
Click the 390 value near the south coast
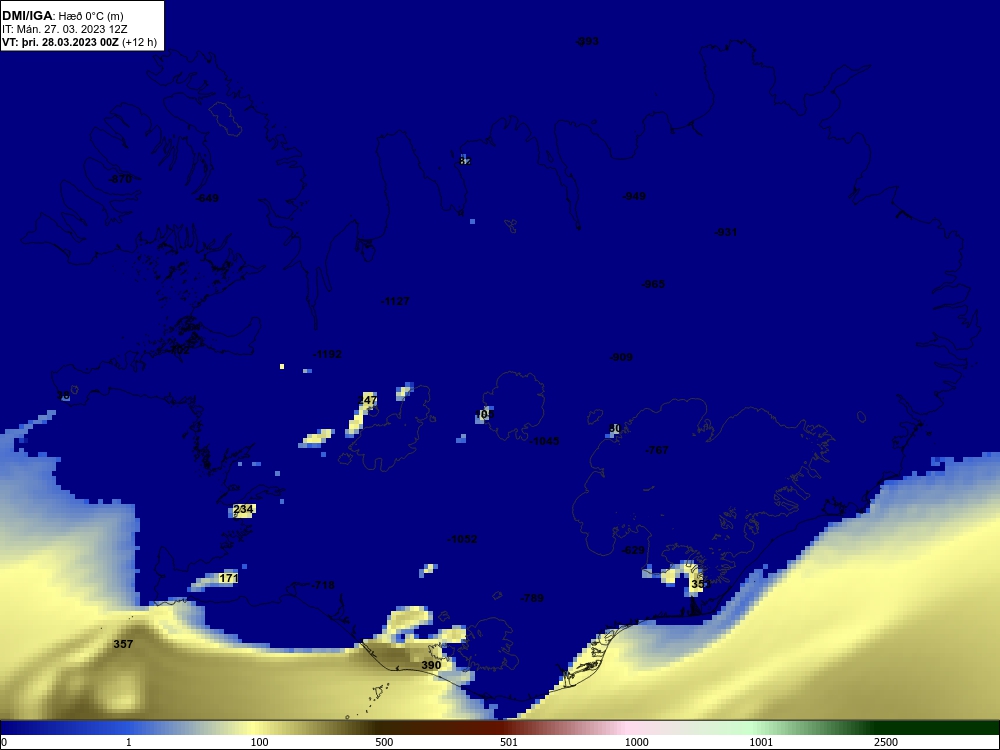tap(431, 665)
